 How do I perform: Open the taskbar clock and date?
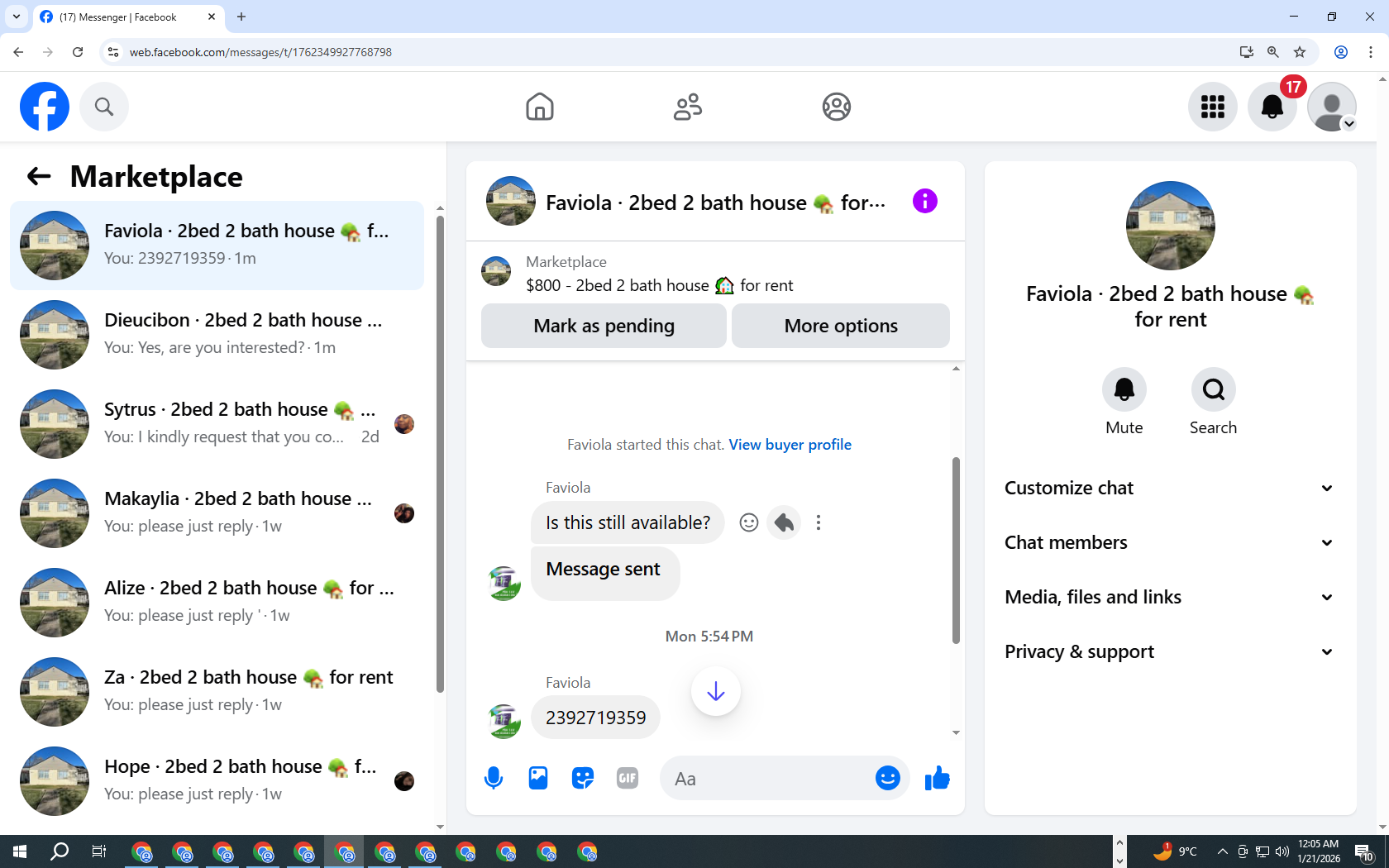click(x=1319, y=851)
